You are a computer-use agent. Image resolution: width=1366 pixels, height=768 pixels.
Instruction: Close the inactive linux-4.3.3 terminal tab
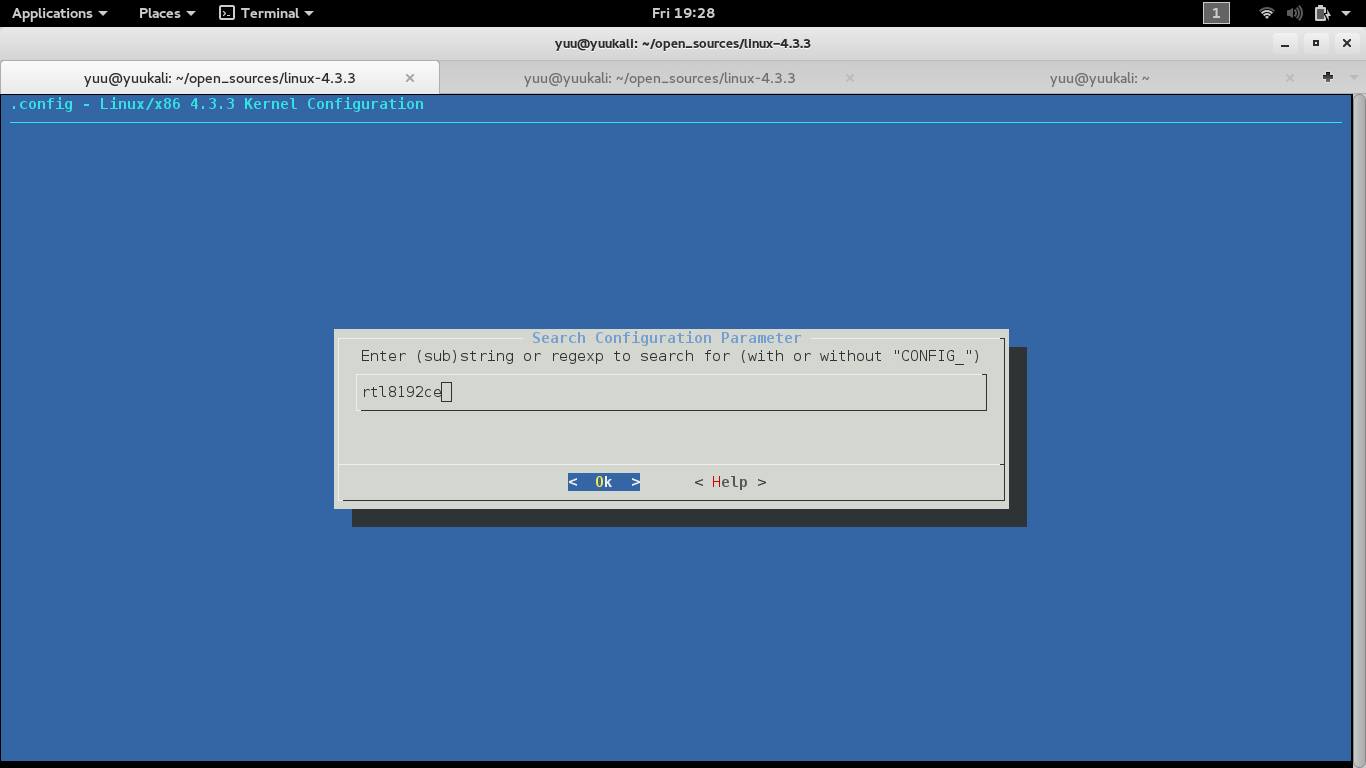click(850, 78)
